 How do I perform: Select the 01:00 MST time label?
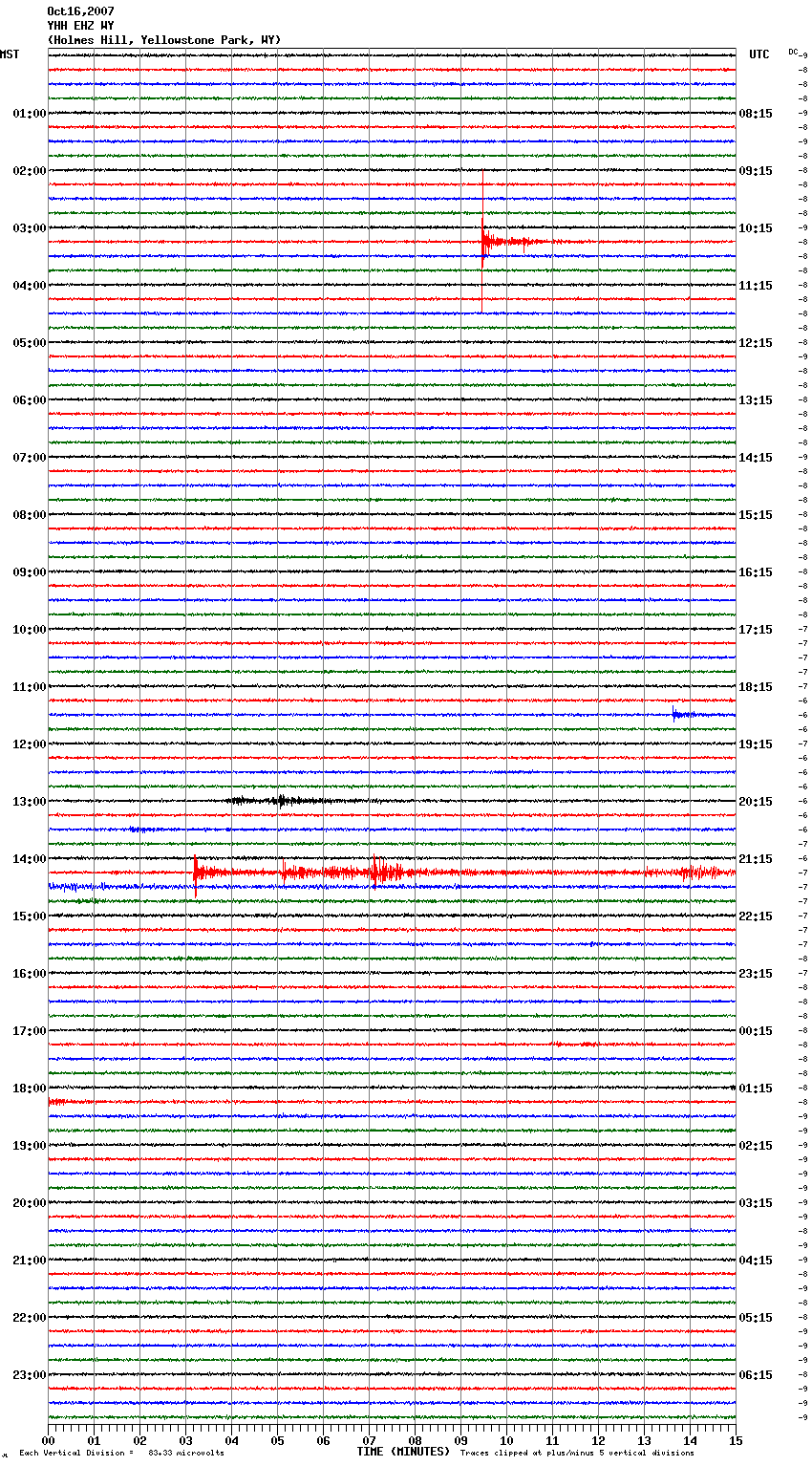point(29,114)
